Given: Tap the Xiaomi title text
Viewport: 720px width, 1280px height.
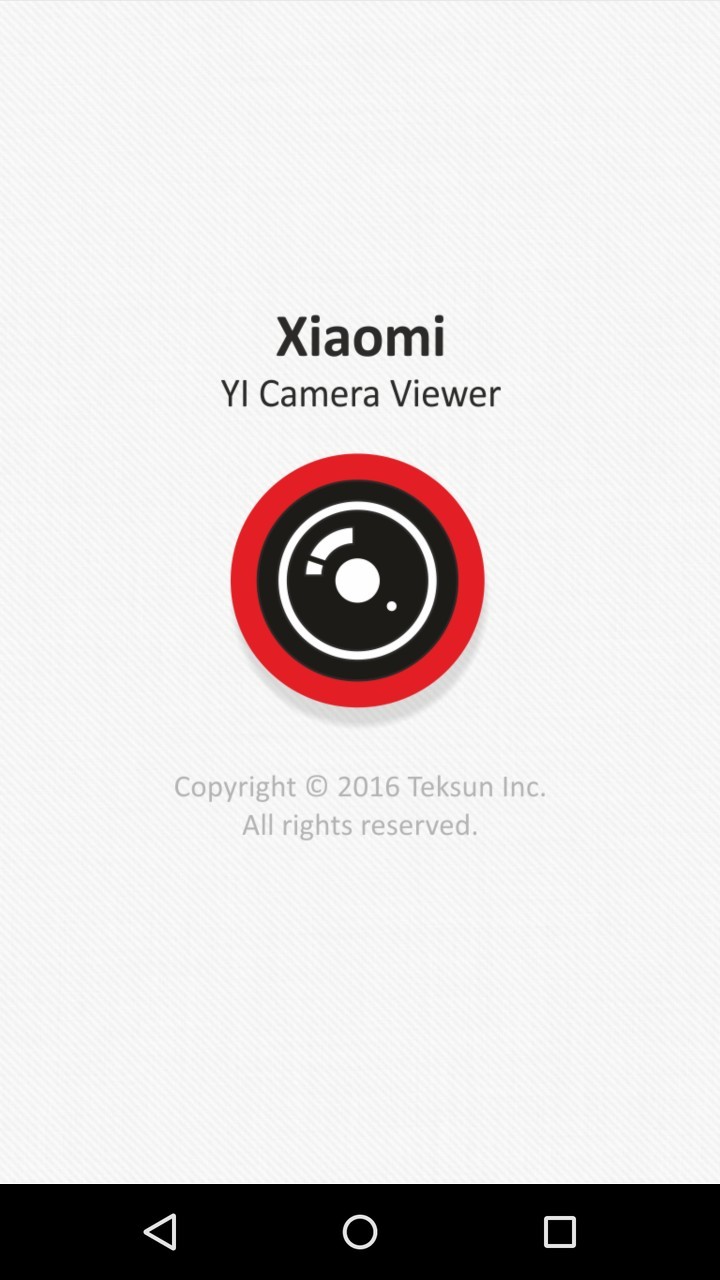Looking at the screenshot, I should (360, 337).
